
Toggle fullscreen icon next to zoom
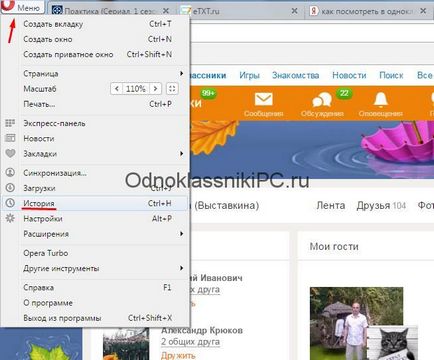pyautogui.click(x=172, y=89)
